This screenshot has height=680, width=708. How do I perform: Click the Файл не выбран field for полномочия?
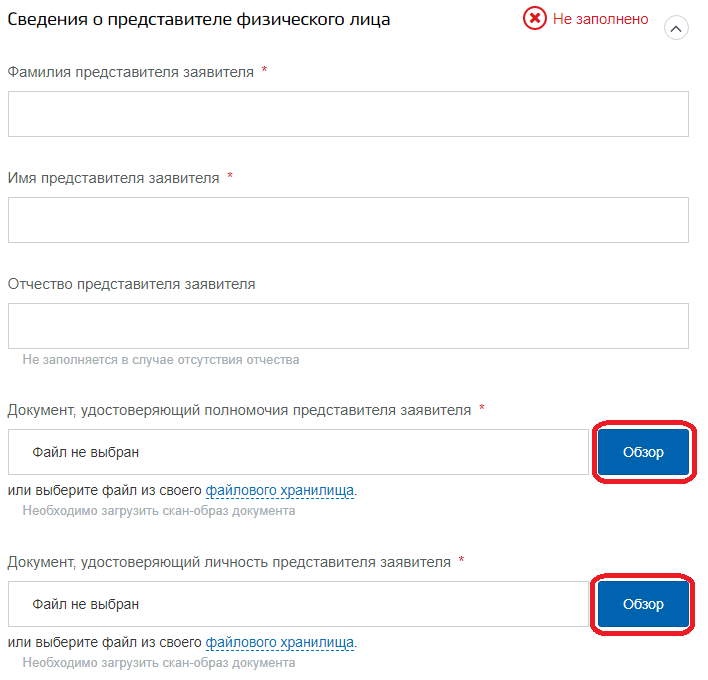[298, 452]
